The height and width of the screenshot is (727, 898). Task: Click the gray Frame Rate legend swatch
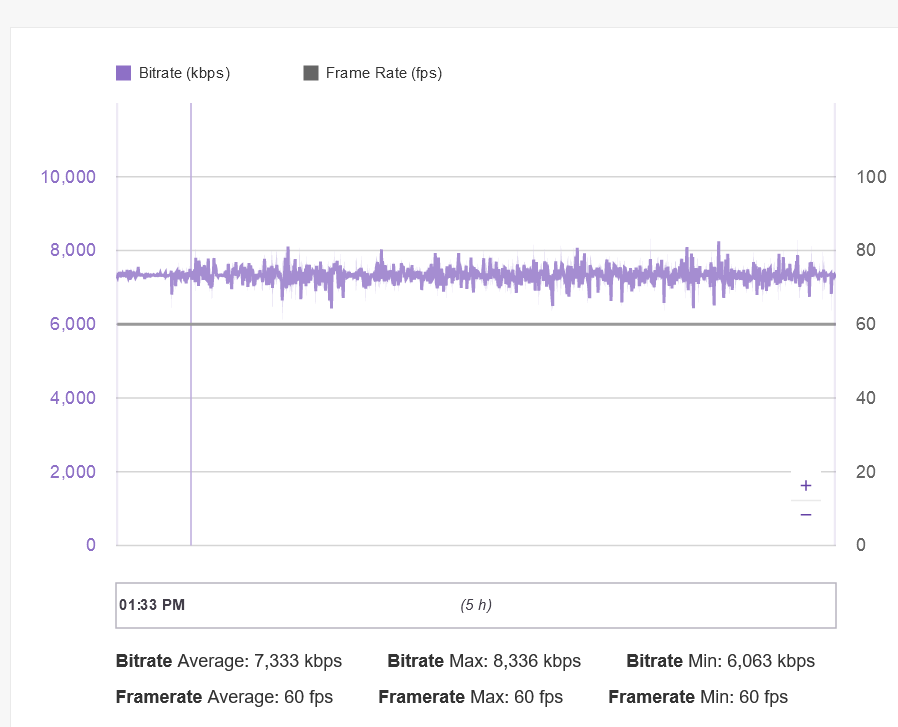311,73
